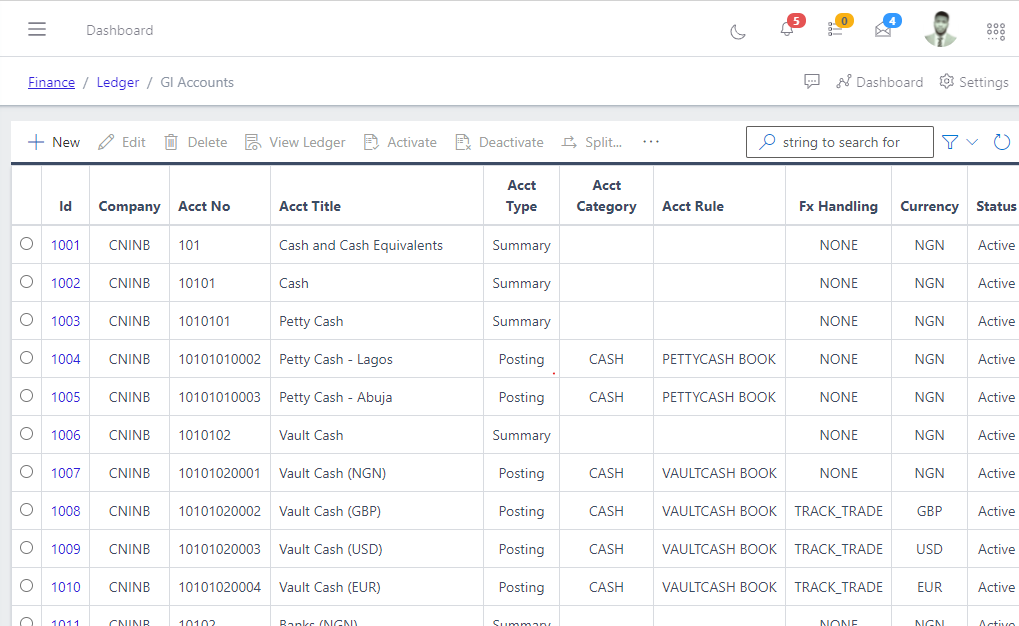Open the View Ledger tool
The width and height of the screenshot is (1019, 626).
295,142
